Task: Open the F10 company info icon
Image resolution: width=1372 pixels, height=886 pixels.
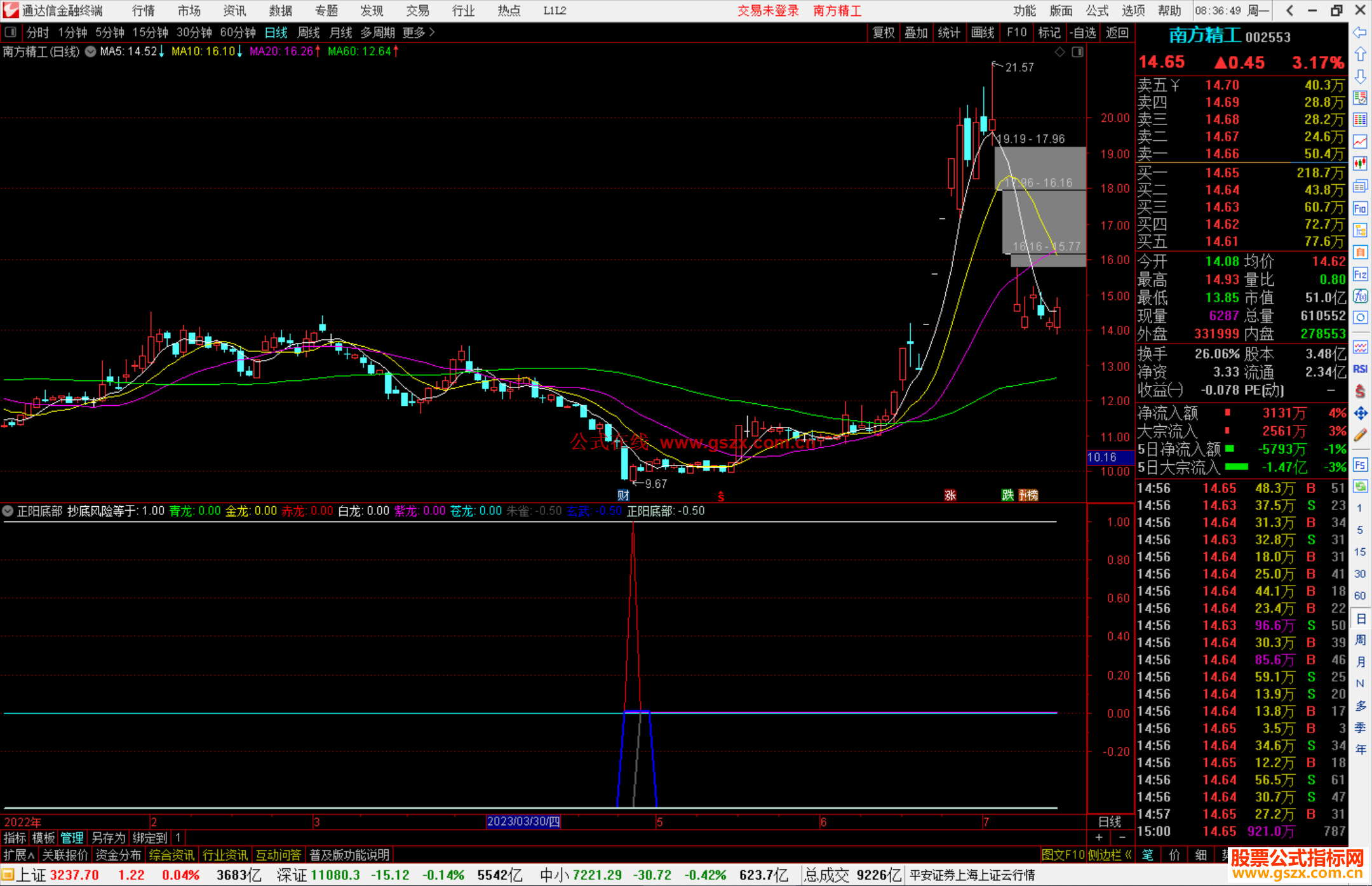Action: pos(1360,208)
